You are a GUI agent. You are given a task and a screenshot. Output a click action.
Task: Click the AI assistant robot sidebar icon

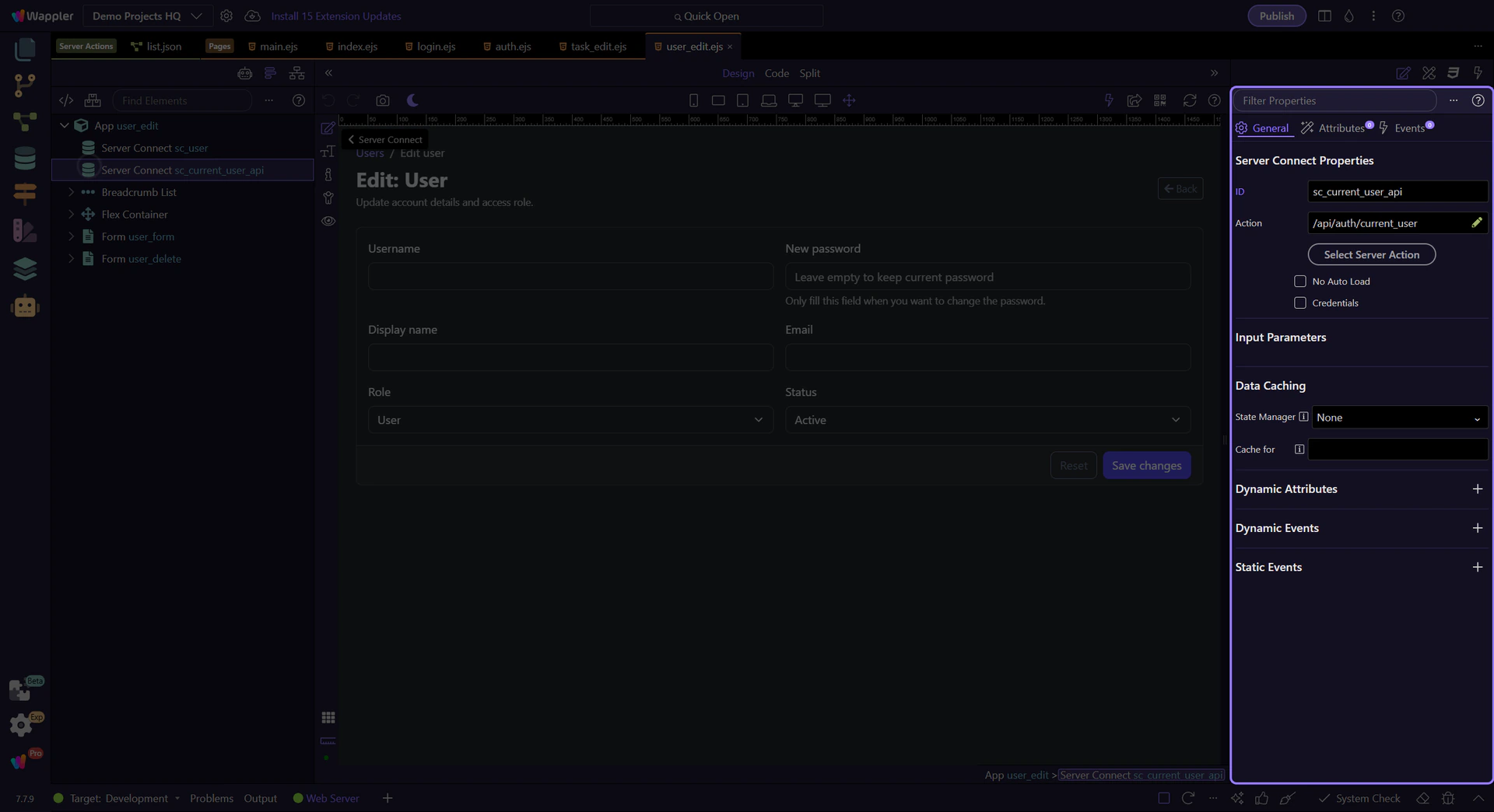[25, 306]
